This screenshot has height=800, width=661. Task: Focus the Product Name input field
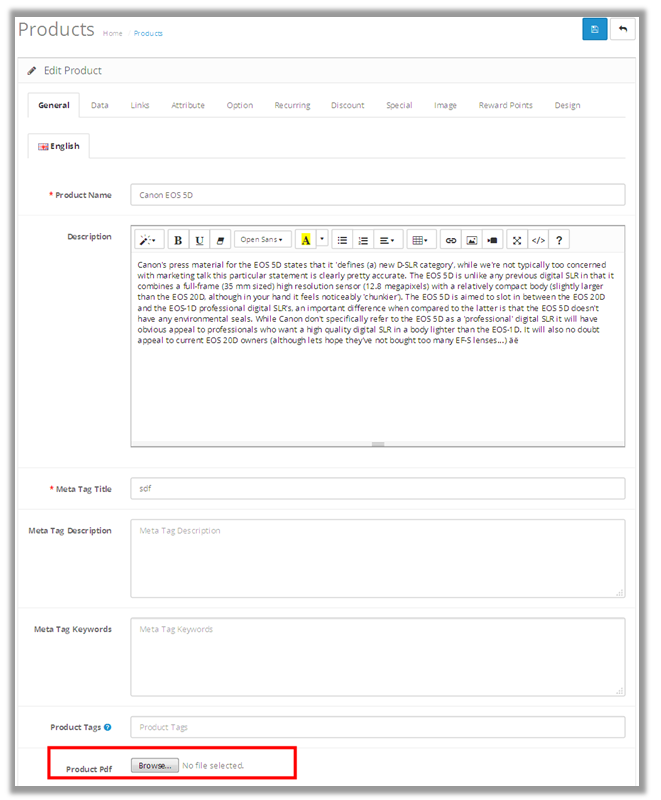pyautogui.click(x=377, y=195)
